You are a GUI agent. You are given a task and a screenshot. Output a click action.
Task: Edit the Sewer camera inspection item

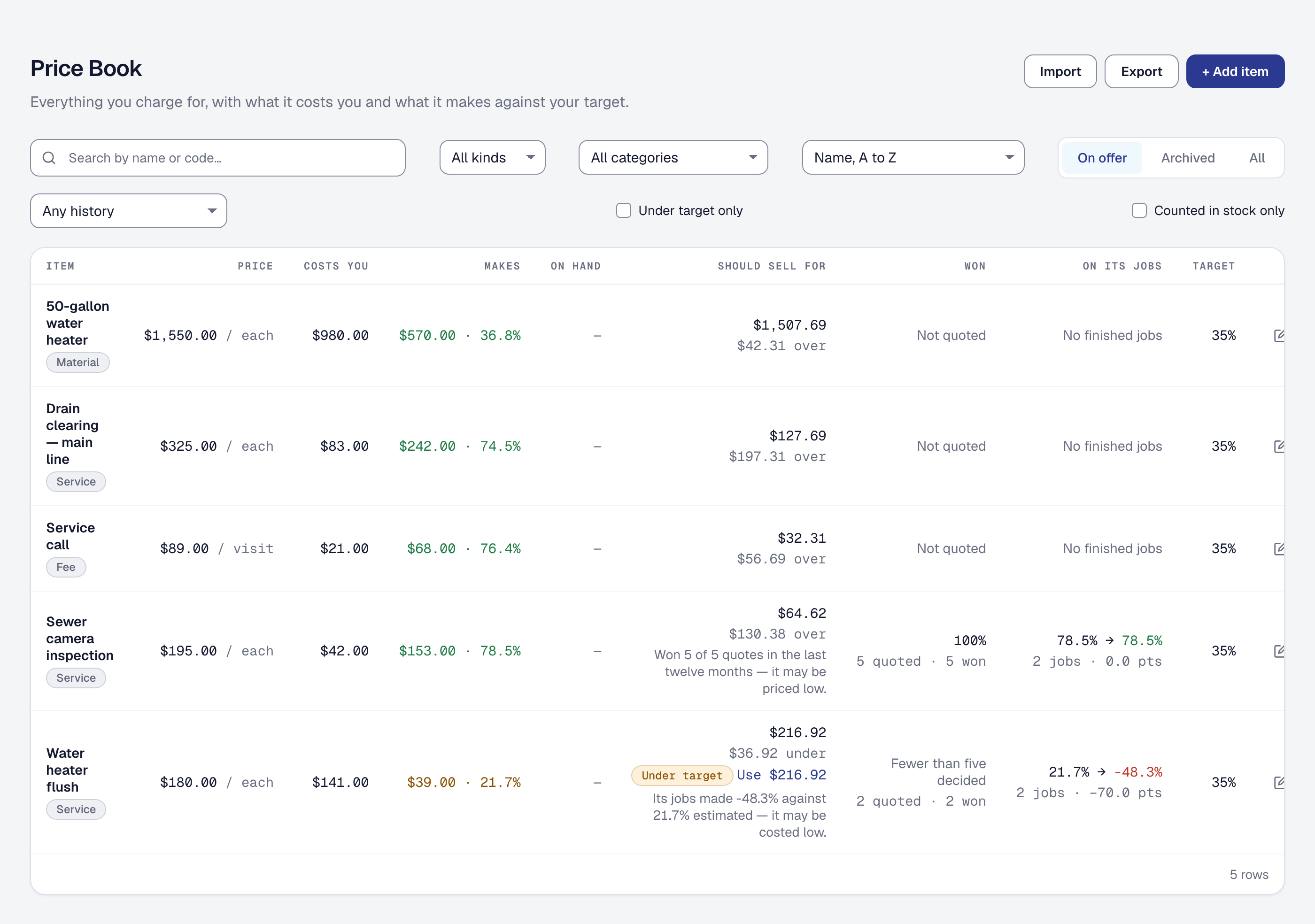click(1278, 651)
